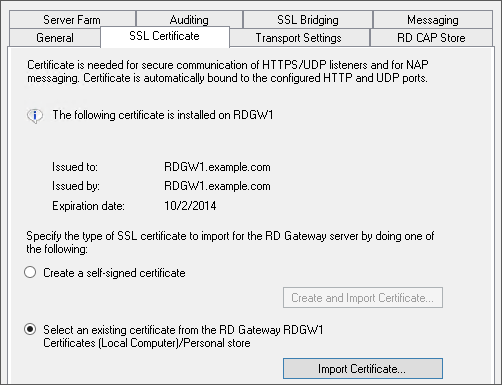Open the SSL Bridging tab
The width and height of the screenshot is (502, 385).
[308, 20]
